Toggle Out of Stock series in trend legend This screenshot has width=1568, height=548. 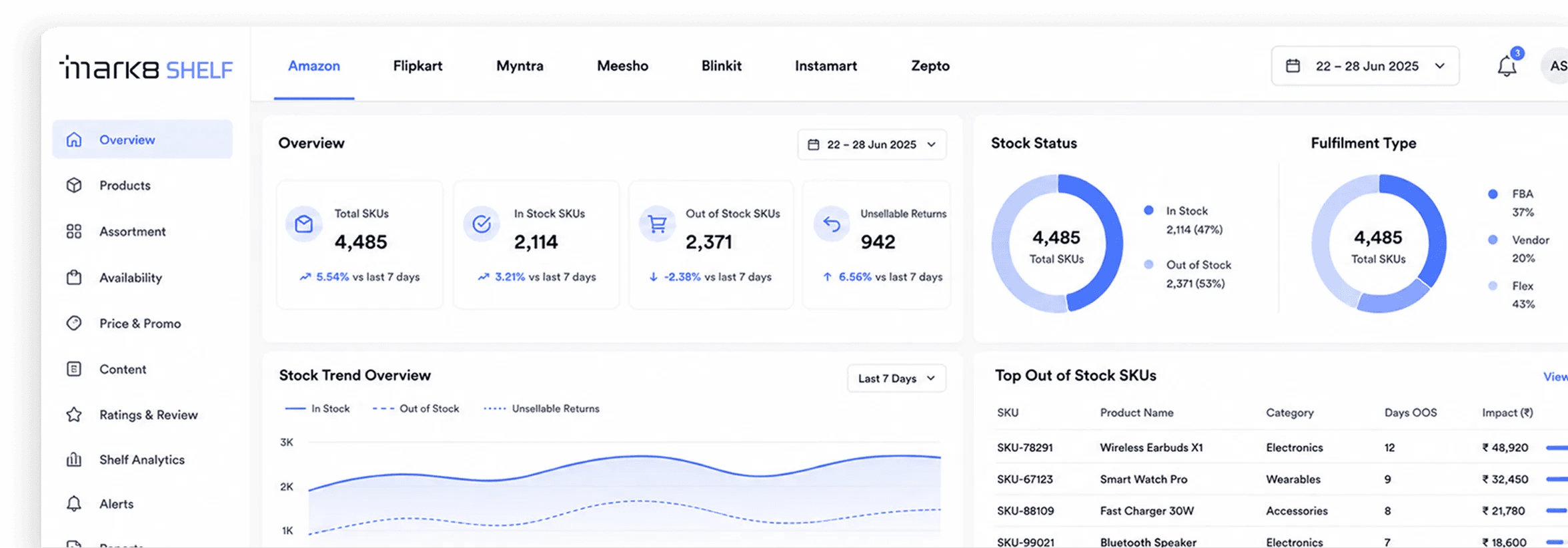point(416,408)
